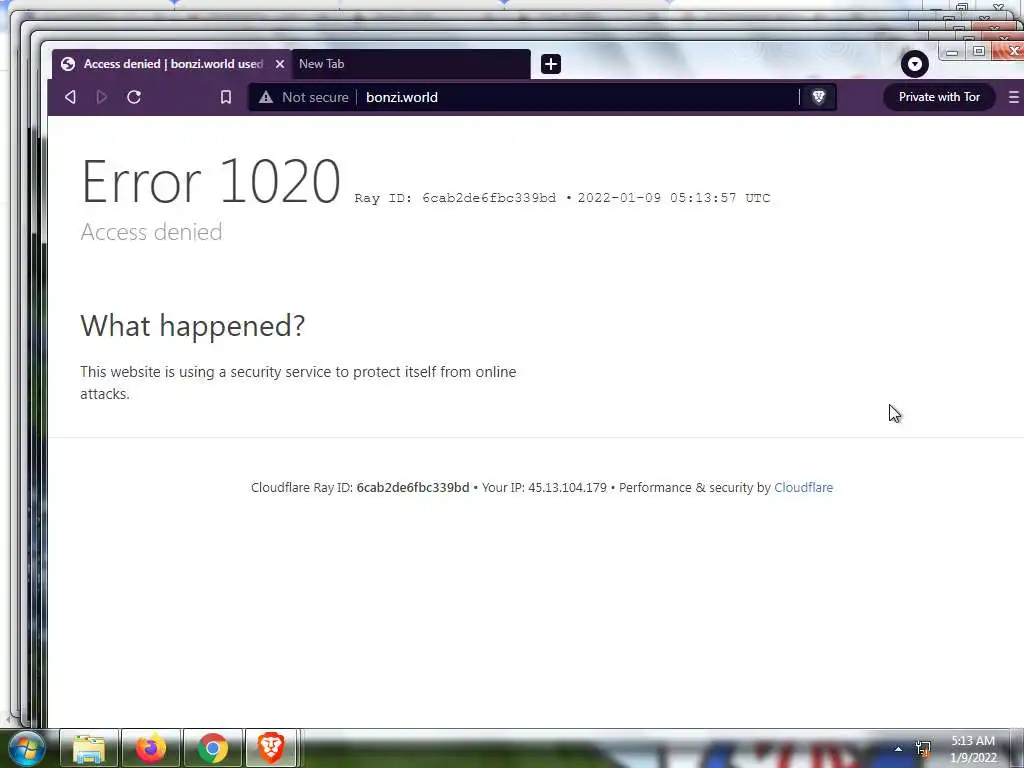The width and height of the screenshot is (1024, 768).
Task: Click the What happened? heading
Action: (x=193, y=325)
